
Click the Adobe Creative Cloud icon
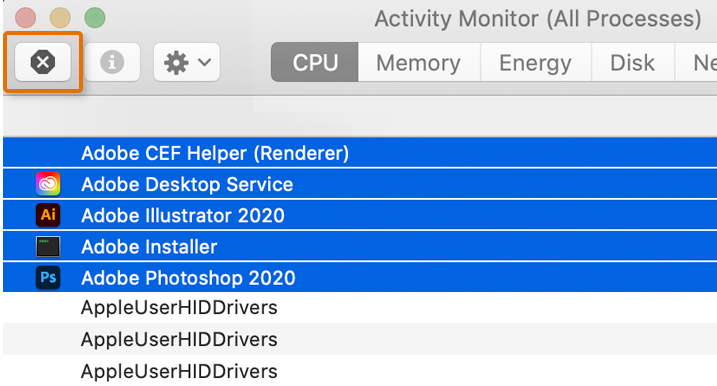[x=48, y=184]
